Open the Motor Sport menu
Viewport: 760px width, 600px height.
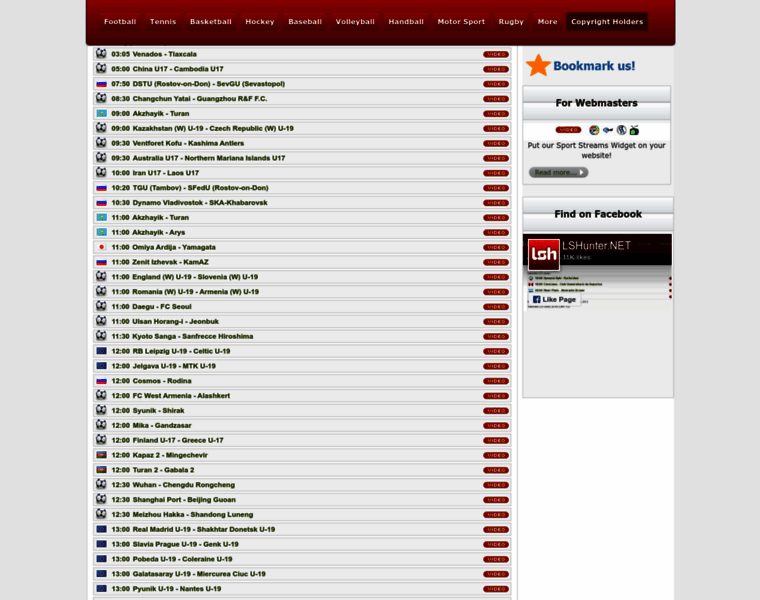pyautogui.click(x=461, y=22)
